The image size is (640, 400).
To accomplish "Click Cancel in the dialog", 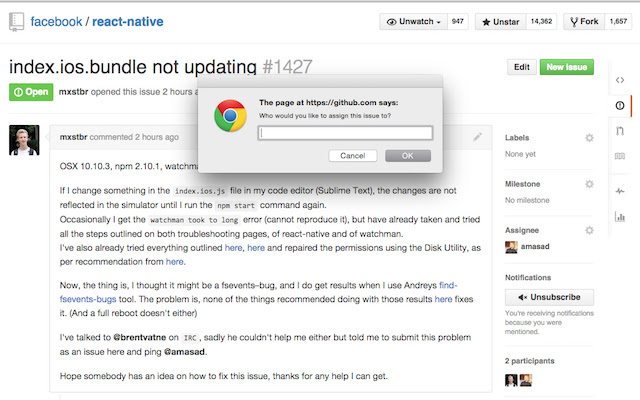I will click(353, 156).
